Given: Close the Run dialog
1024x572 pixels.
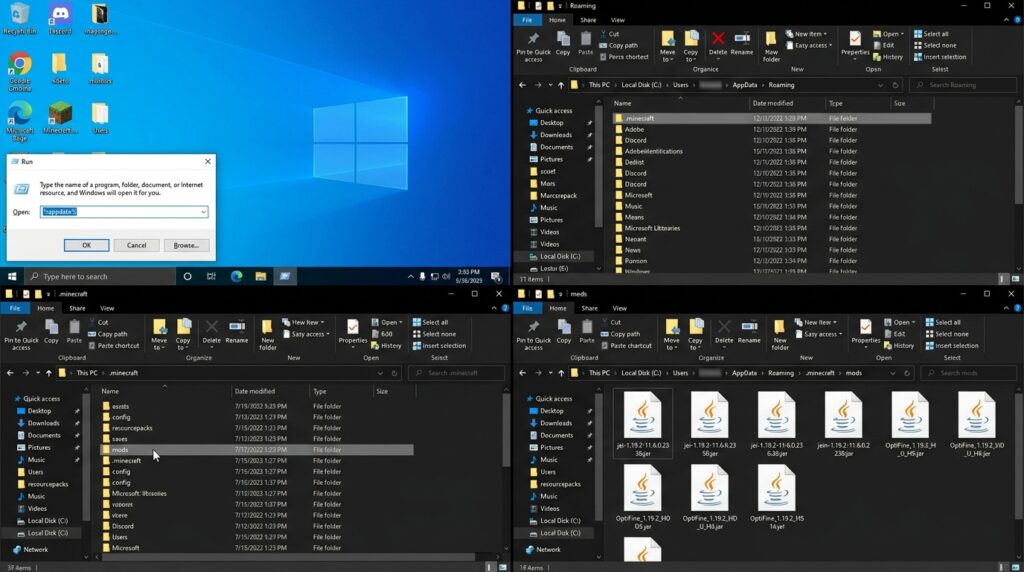Looking at the screenshot, I should (208, 161).
